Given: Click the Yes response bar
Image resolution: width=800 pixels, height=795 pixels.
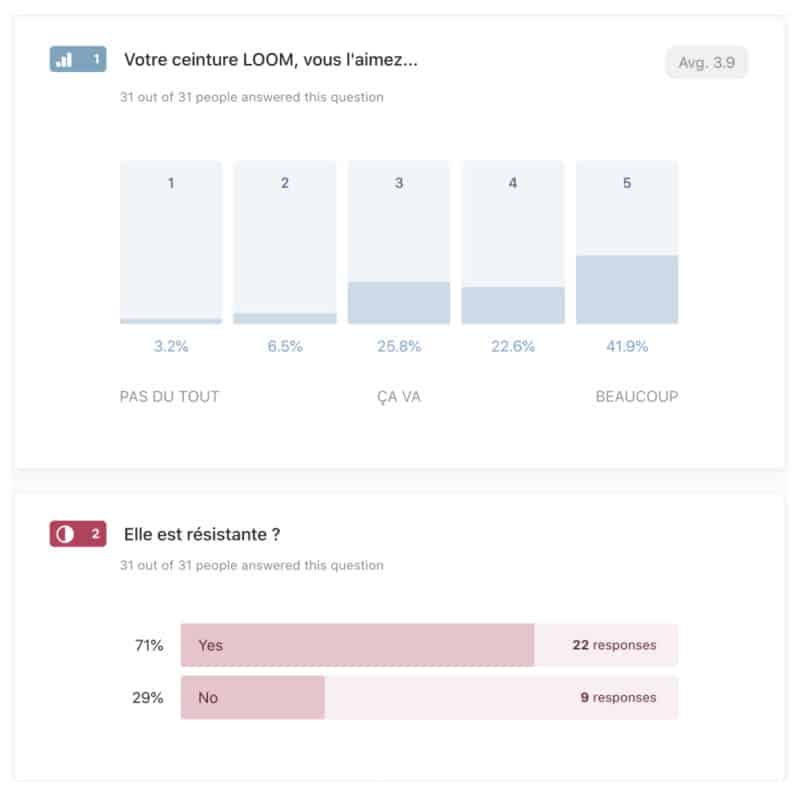Looking at the screenshot, I should 357,645.
